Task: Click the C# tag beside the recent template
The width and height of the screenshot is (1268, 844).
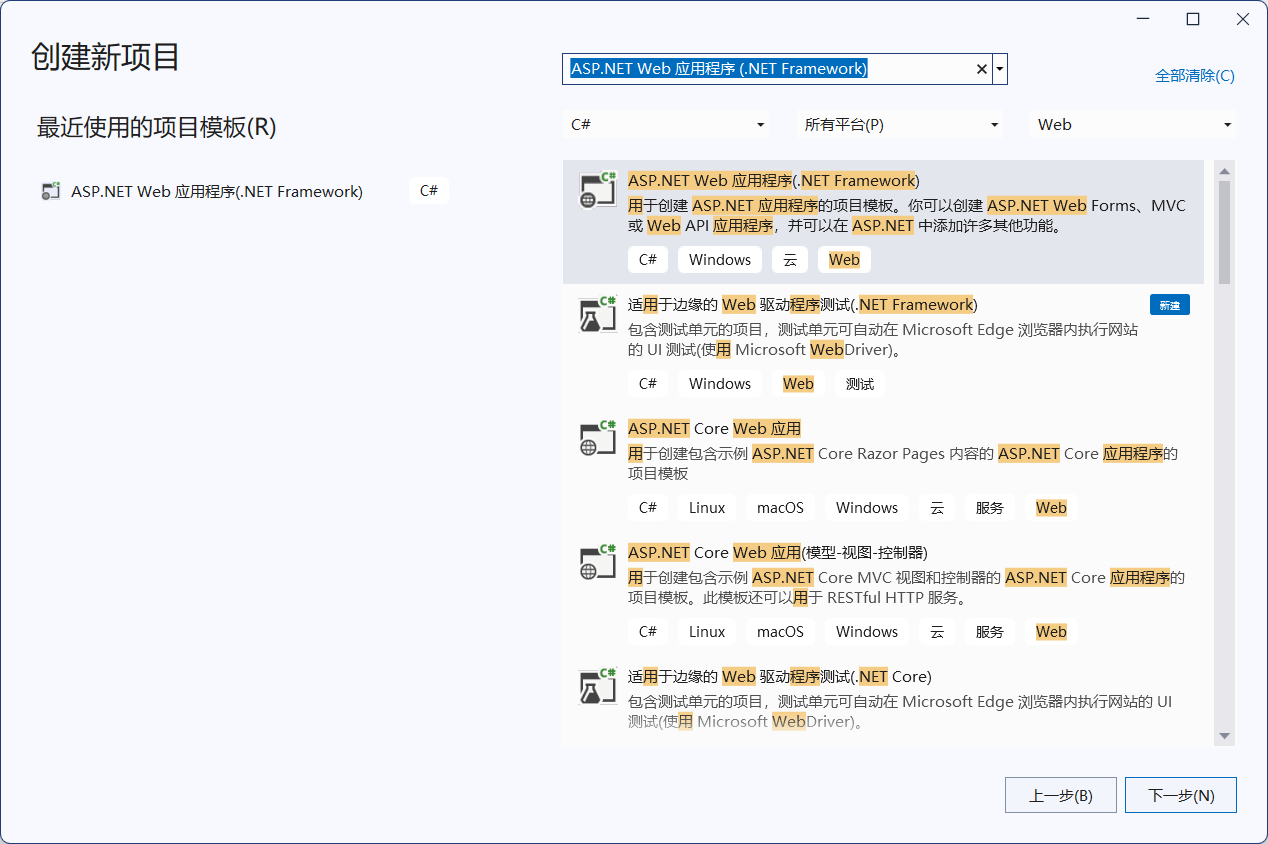Action: [429, 191]
